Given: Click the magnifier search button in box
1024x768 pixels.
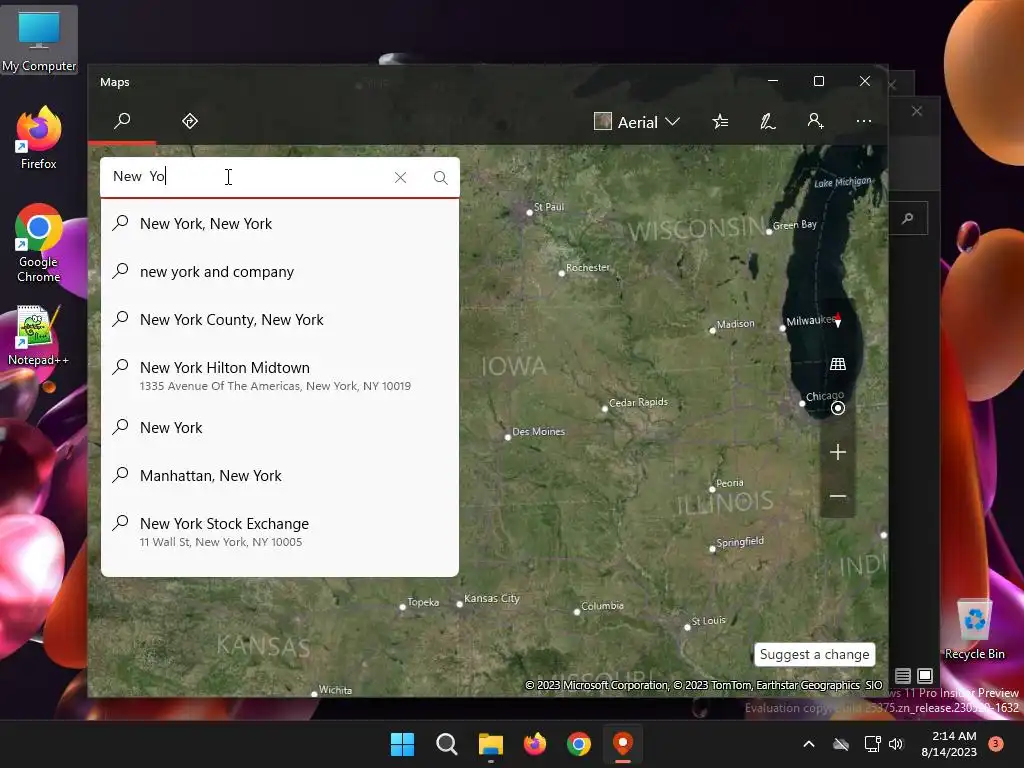Looking at the screenshot, I should pyautogui.click(x=441, y=178).
